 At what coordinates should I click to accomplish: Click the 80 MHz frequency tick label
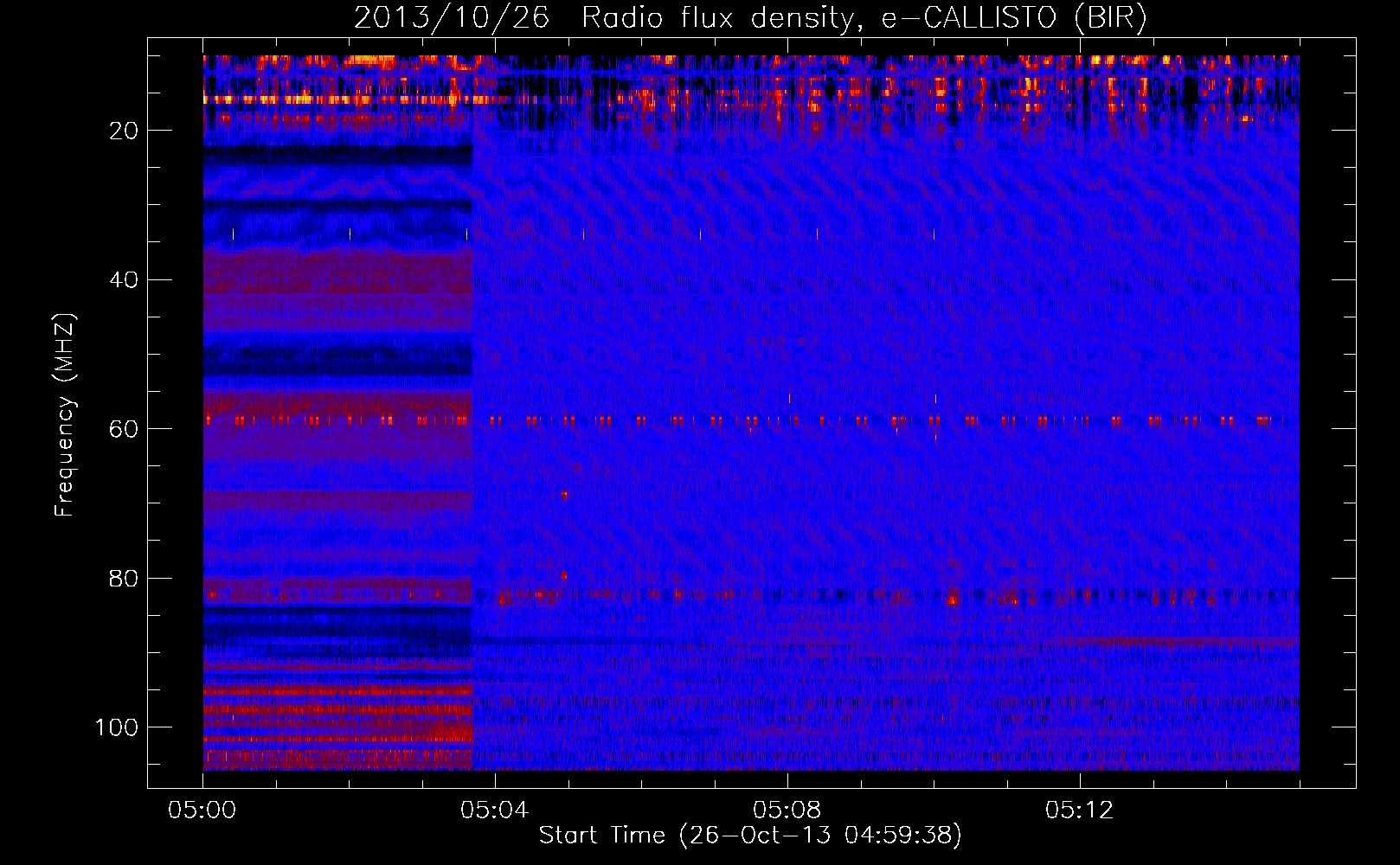point(124,579)
